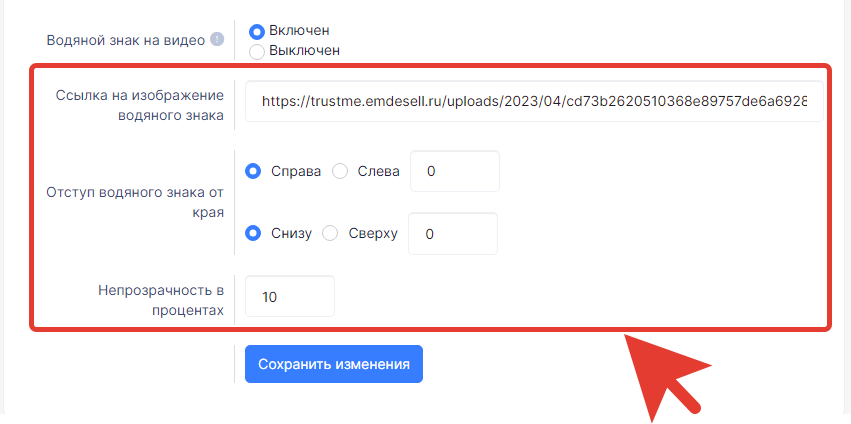Click the vertical offset field next to Сверху

pos(453,233)
